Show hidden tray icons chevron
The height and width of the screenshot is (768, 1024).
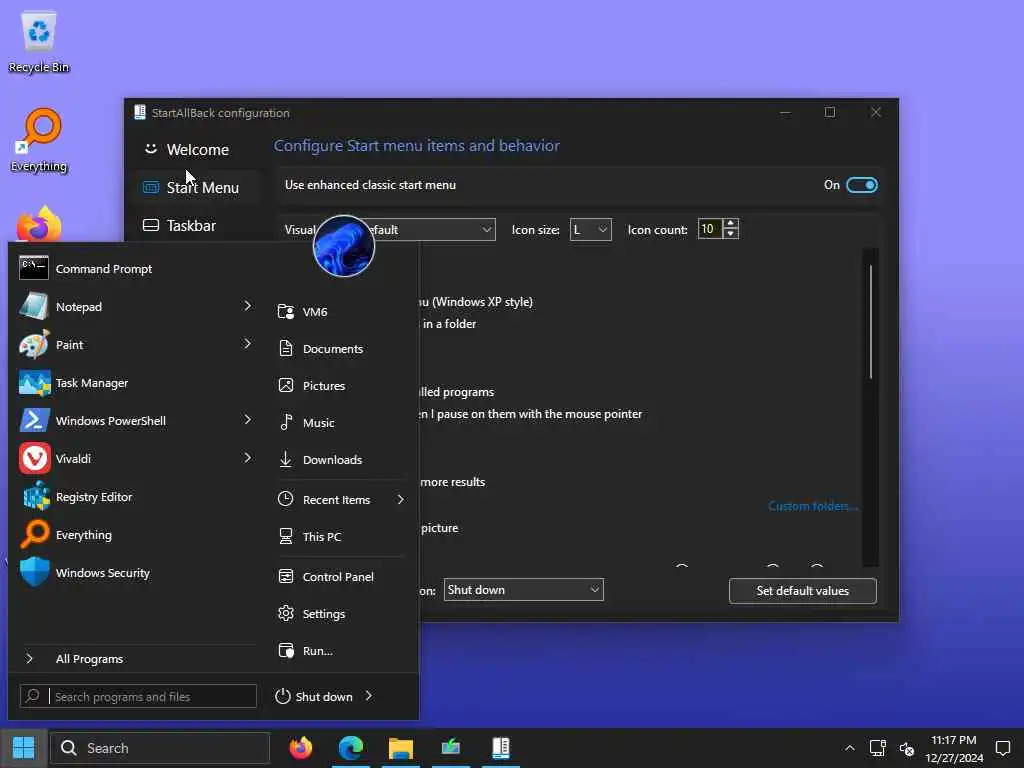point(849,748)
